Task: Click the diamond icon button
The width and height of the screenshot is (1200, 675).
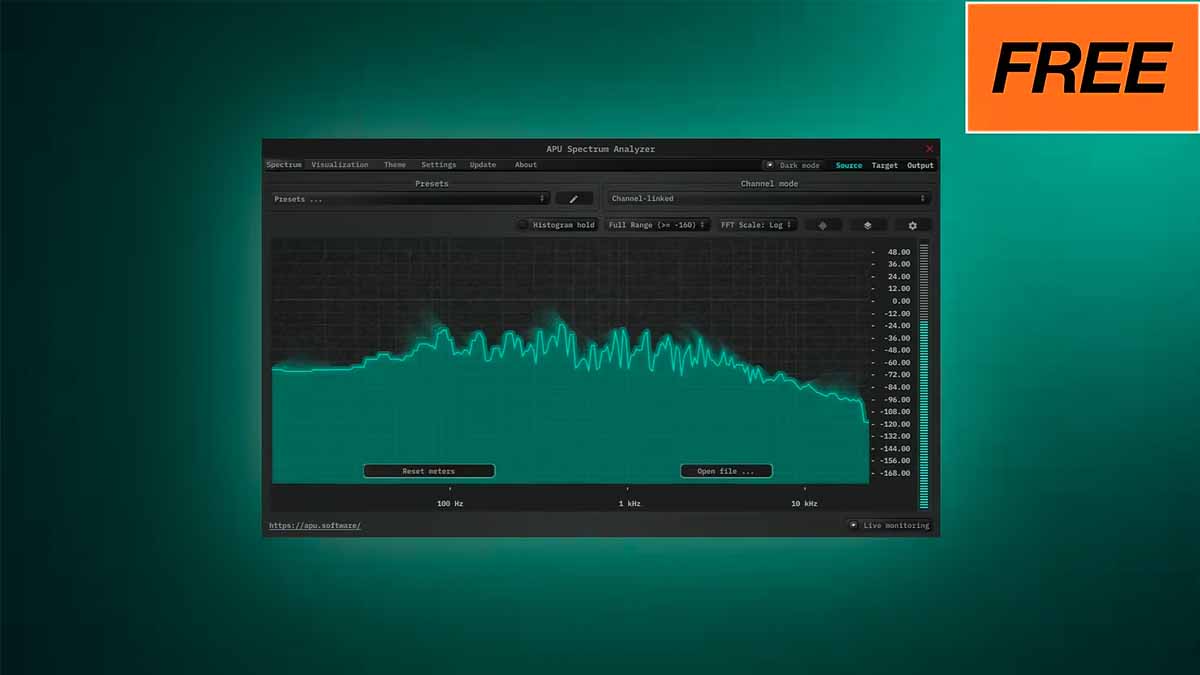Action: coord(823,225)
